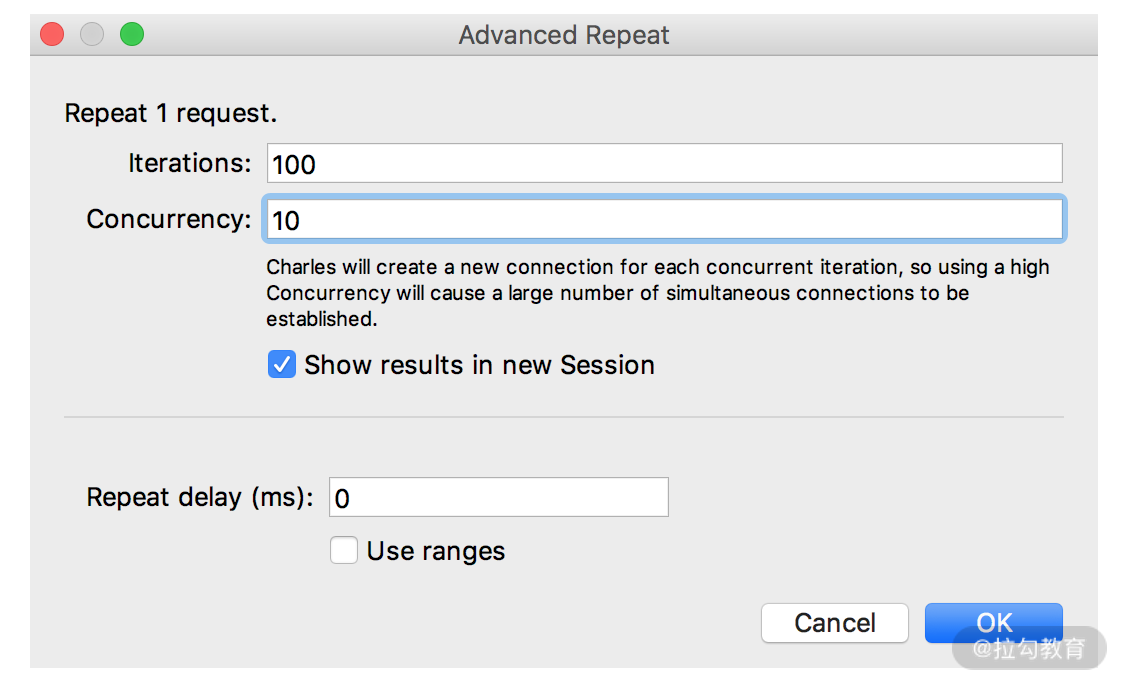Click the Advanced Repeat title bar text

tap(564, 35)
